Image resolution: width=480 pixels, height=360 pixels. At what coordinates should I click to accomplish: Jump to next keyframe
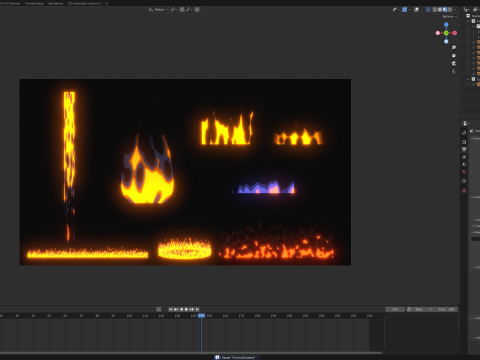tap(192, 309)
